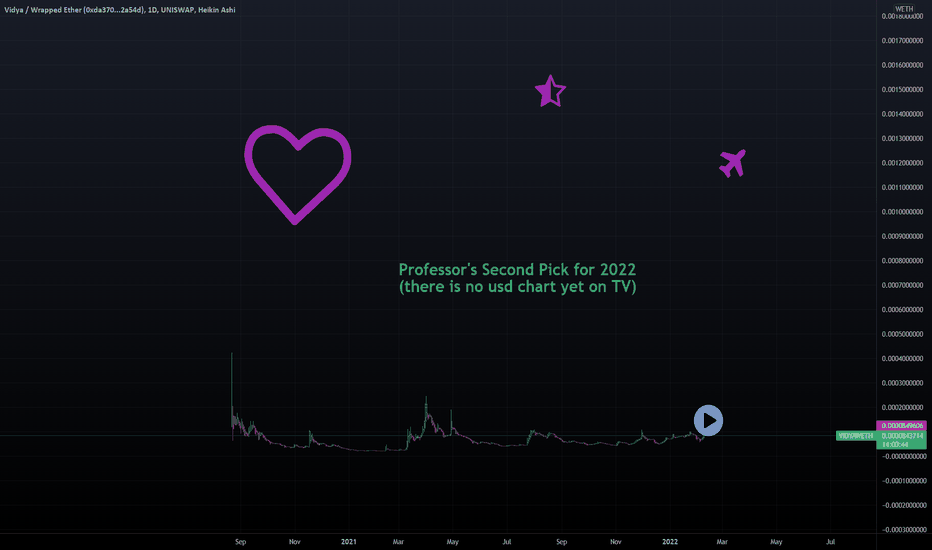This screenshot has width=932, height=550.
Task: Click the Nov label before 2022
Action: pos(615,542)
